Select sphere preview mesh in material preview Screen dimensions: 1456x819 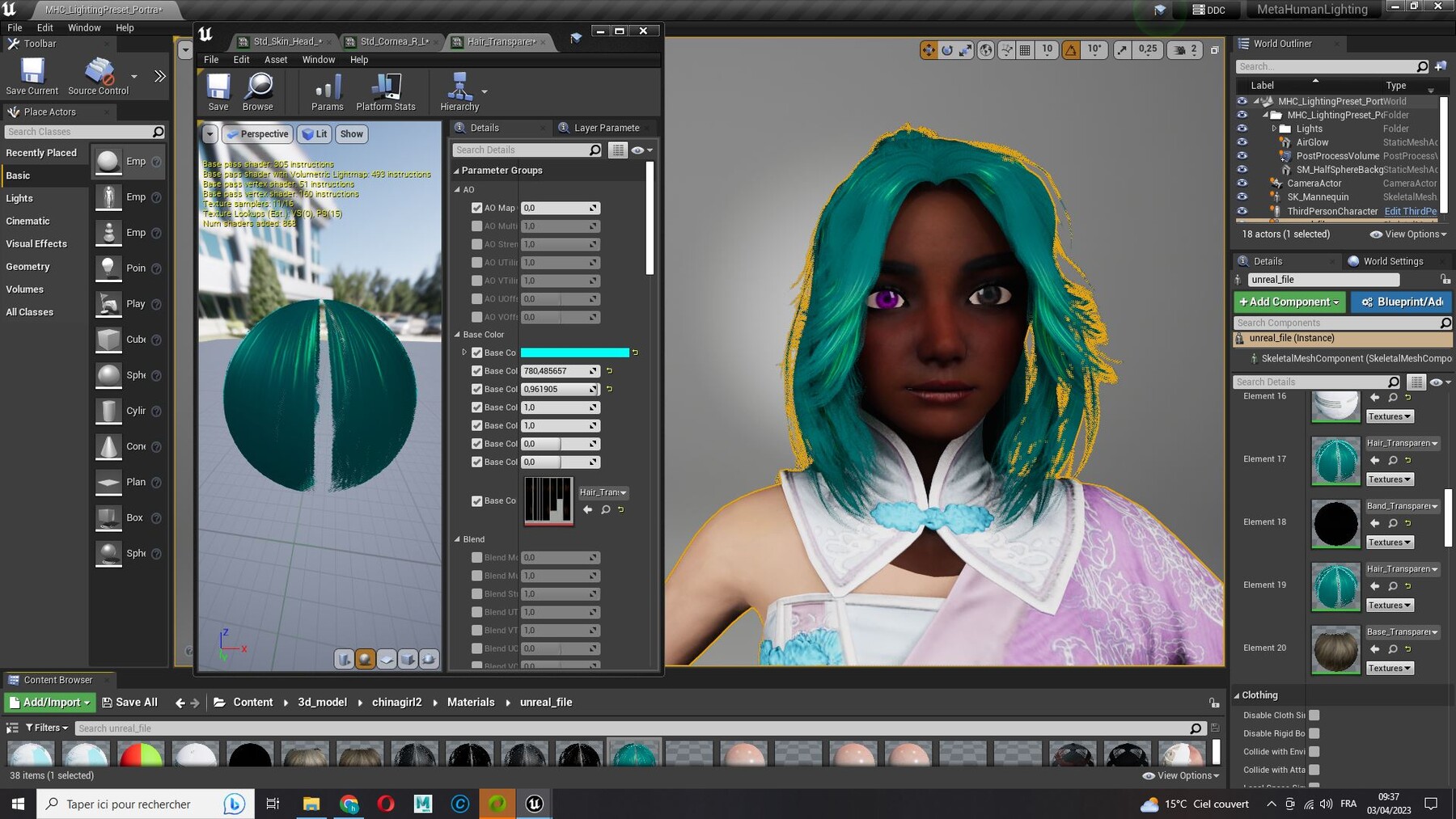pos(366,659)
